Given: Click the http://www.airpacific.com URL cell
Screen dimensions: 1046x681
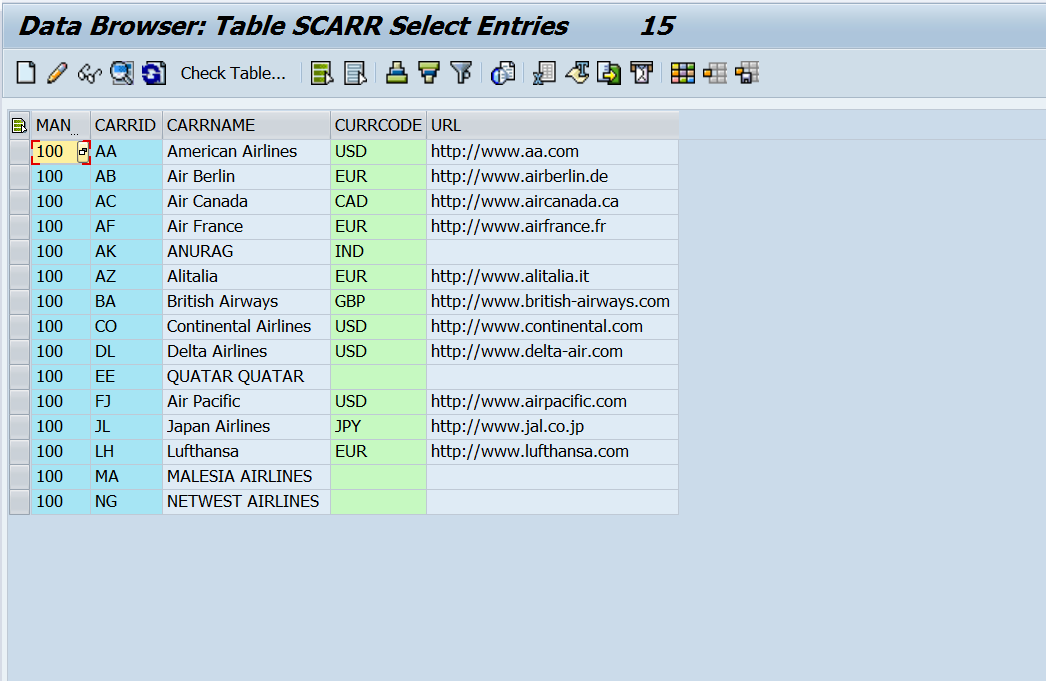Looking at the screenshot, I should [552, 402].
